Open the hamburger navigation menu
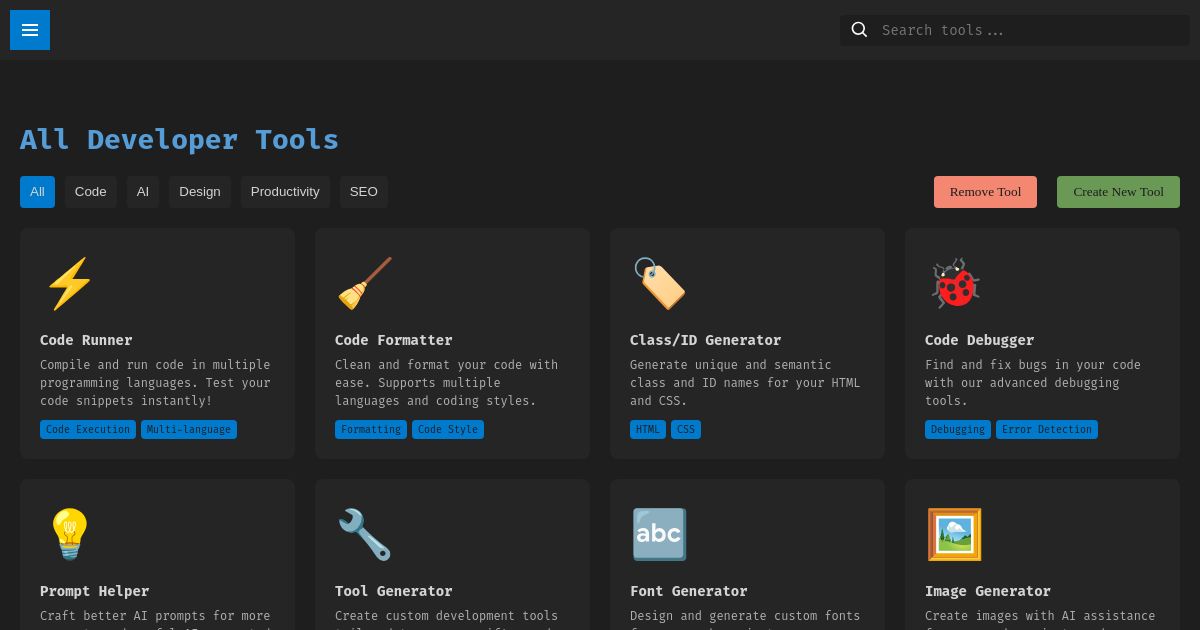This screenshot has width=1200, height=630. click(30, 30)
